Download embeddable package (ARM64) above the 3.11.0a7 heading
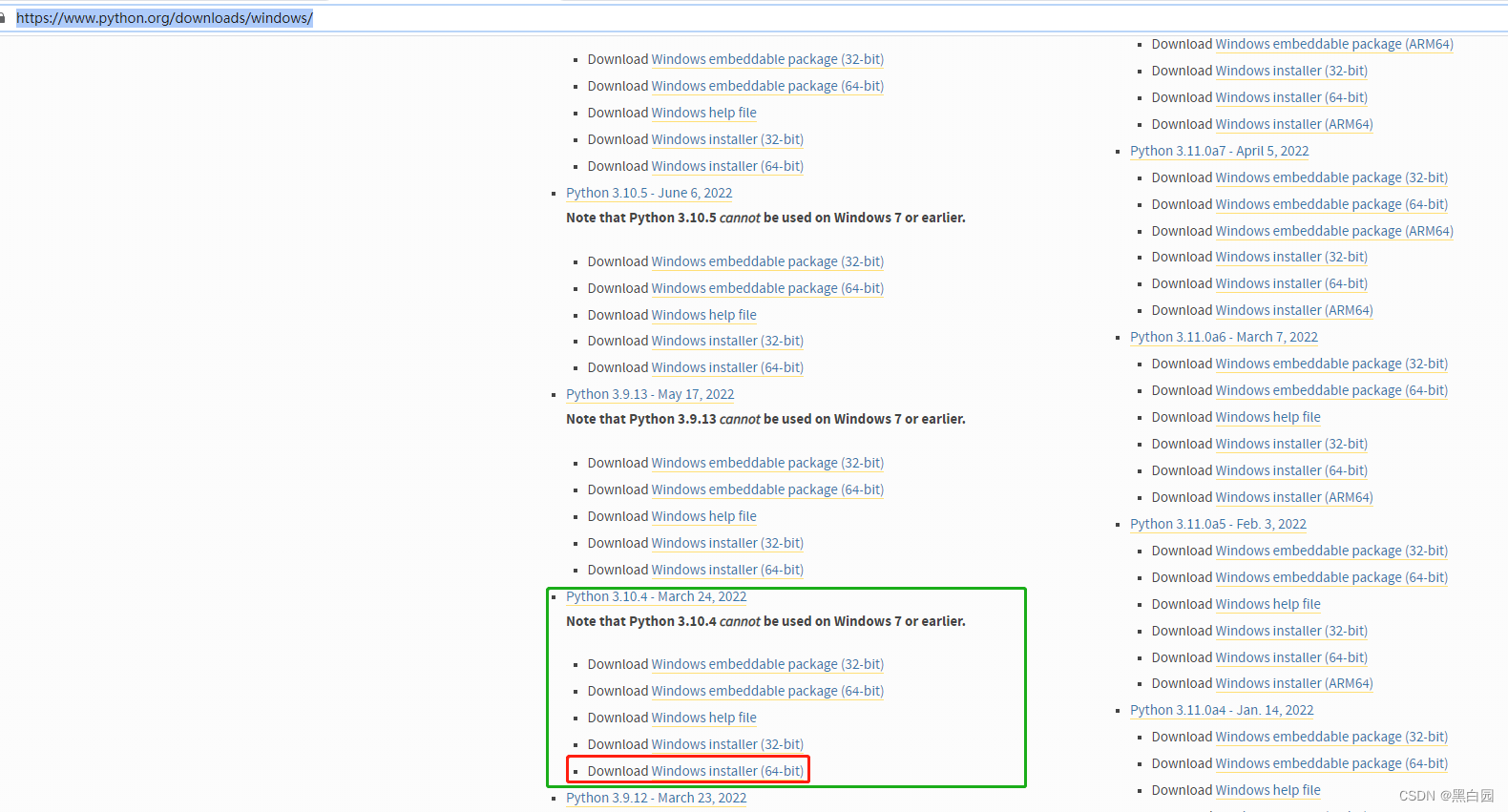Viewport: 1508px width, 812px height. 1334,44
